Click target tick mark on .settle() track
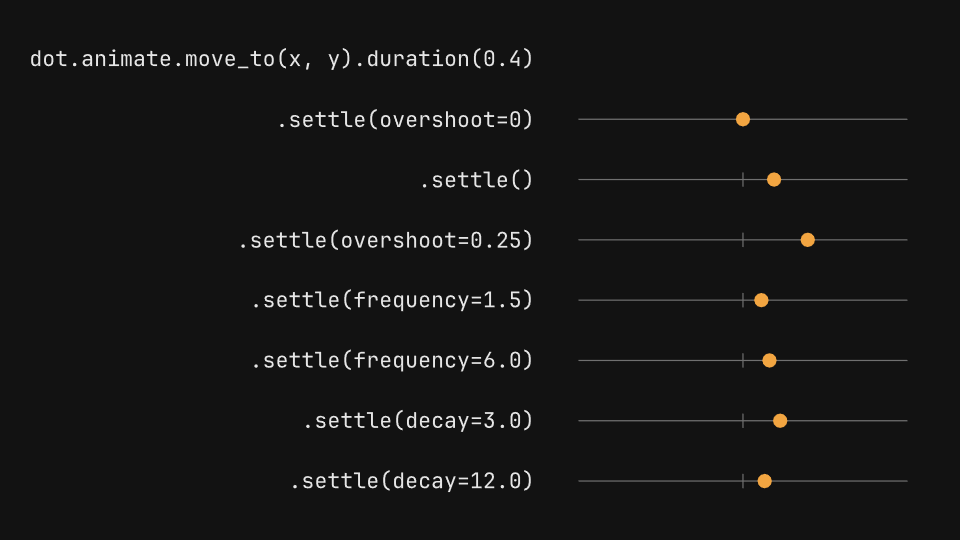Image resolution: width=960 pixels, height=540 pixels. click(743, 179)
